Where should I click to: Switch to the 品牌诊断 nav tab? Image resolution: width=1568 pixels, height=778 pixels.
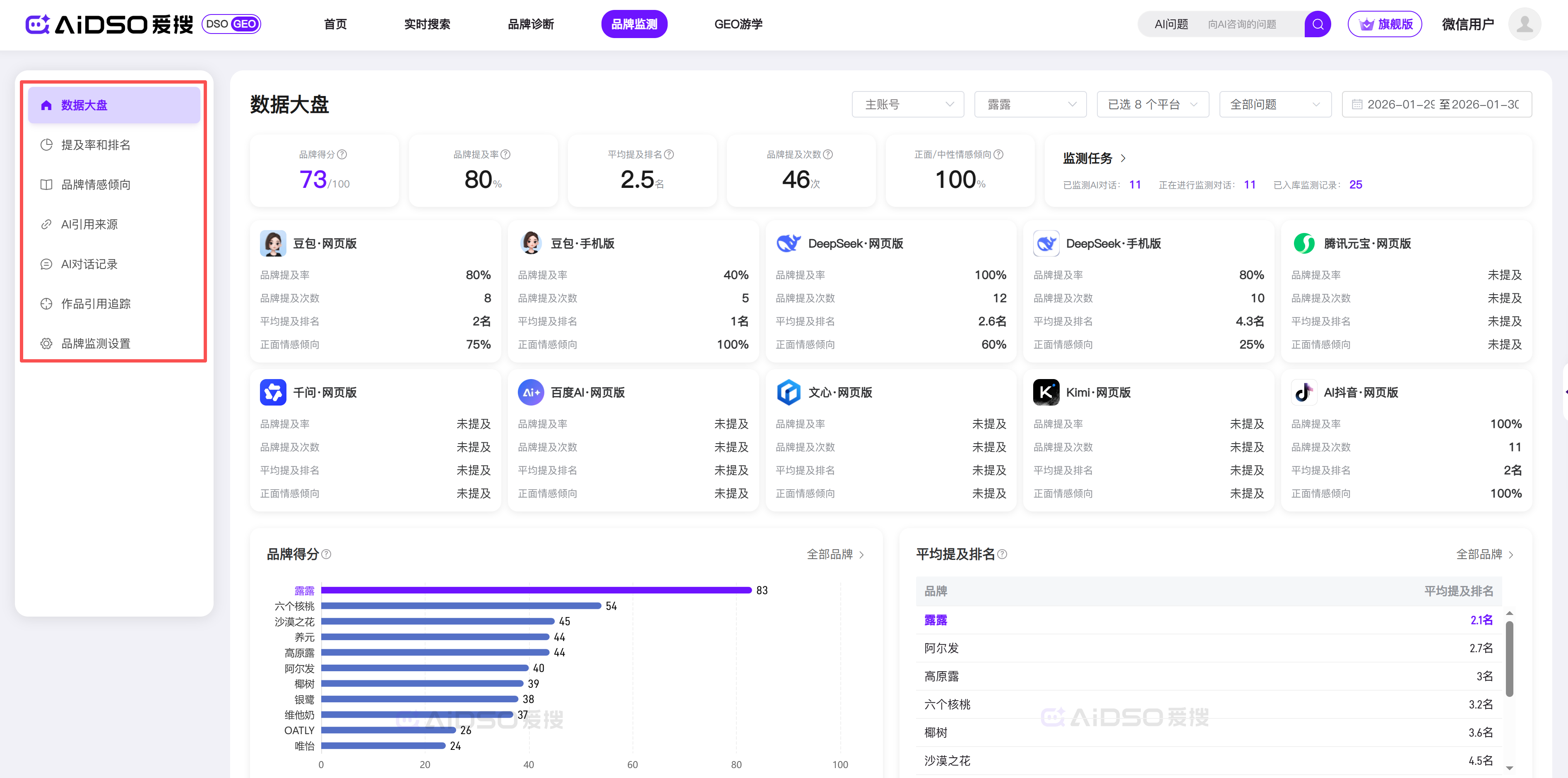[531, 24]
